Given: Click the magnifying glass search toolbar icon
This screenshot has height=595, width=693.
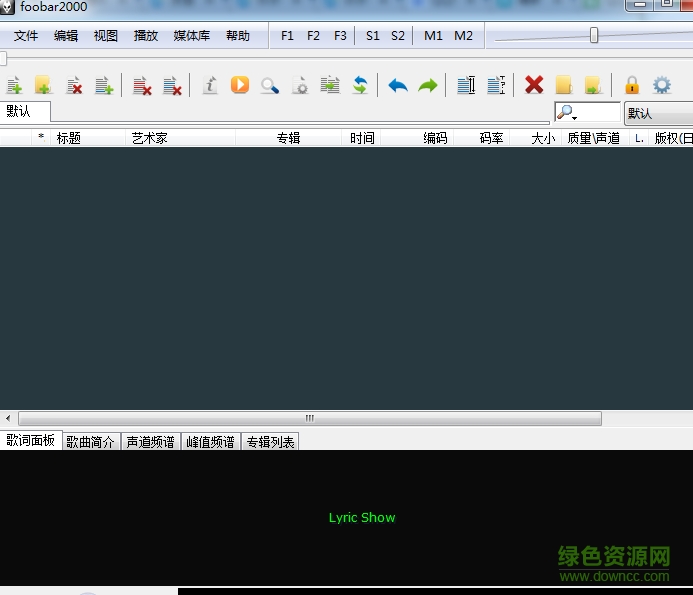Looking at the screenshot, I should [269, 86].
